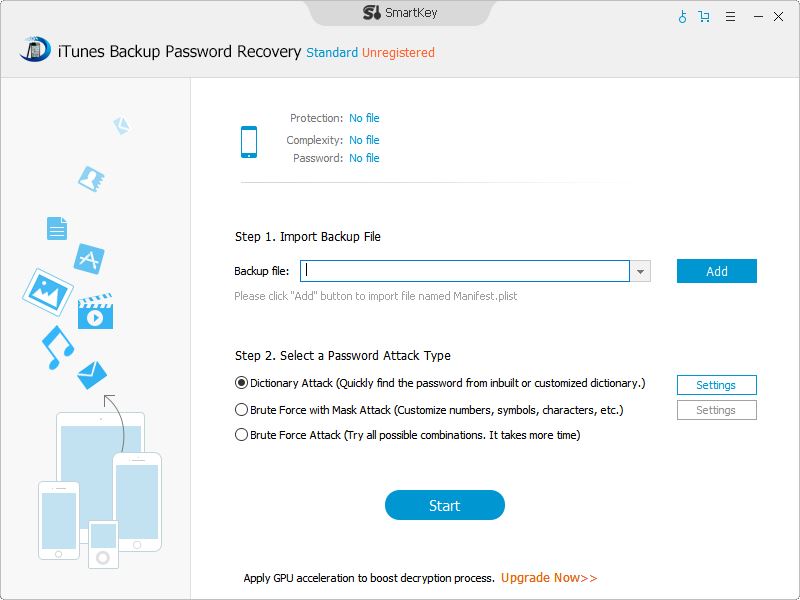
Task: Click the music note icon in sidebar
Action: point(57,347)
